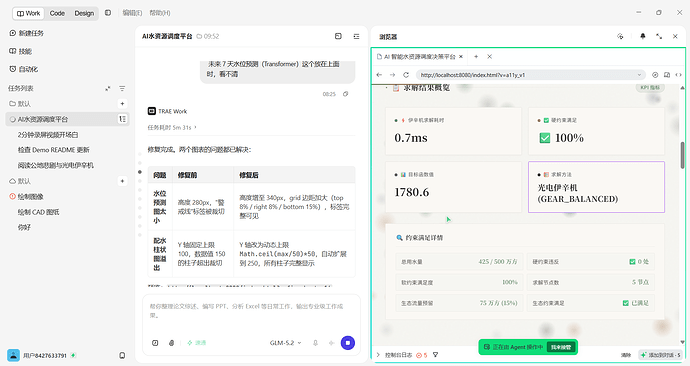The image size is (690, 366).
Task: Expand the first 默认 folder group
Action: 20,103
